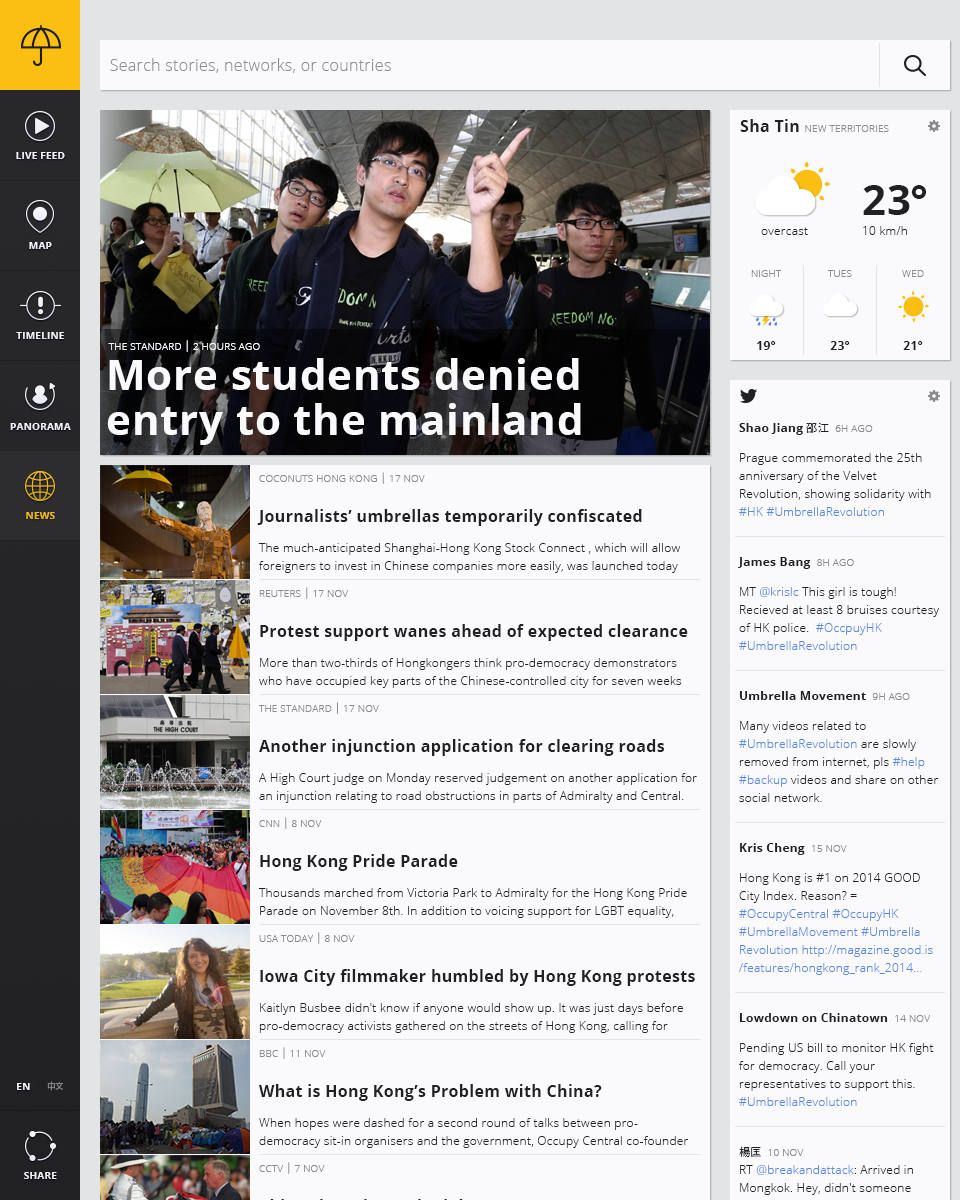
Task: Switch language to EN
Action: coord(23,1086)
